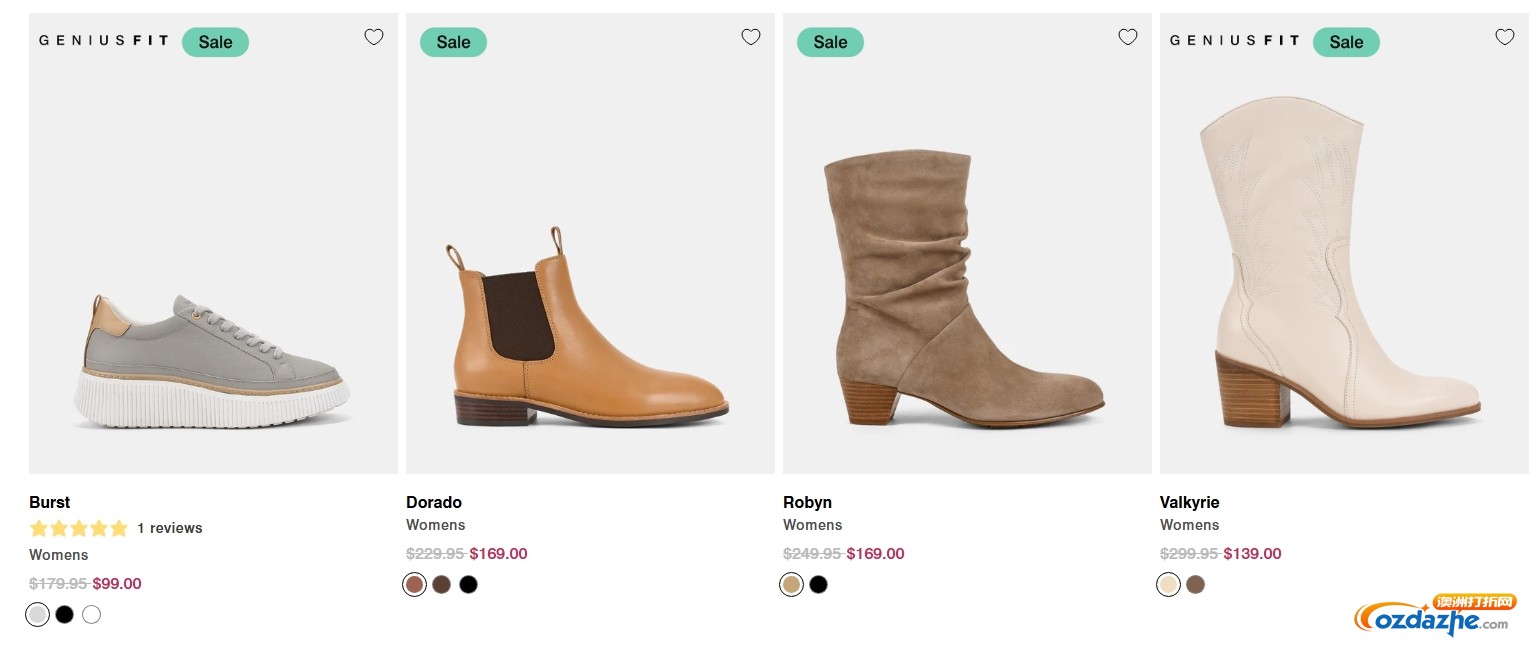Save Valkyrie boot using heart icon

click(x=1504, y=37)
